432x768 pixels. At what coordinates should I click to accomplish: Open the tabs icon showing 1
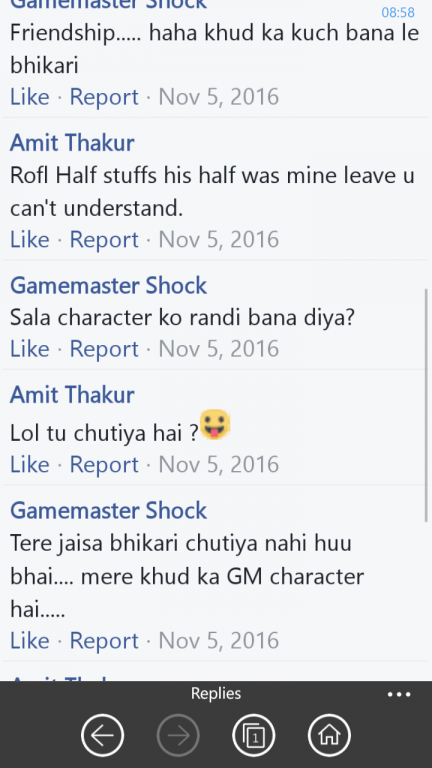coord(254,735)
